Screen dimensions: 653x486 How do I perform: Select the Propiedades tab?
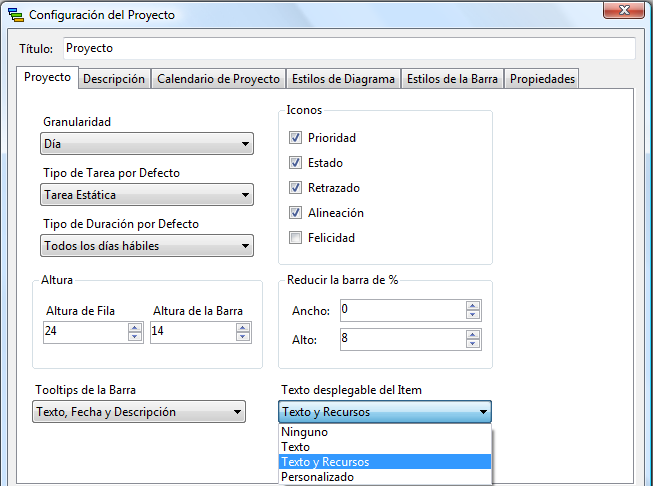click(541, 79)
